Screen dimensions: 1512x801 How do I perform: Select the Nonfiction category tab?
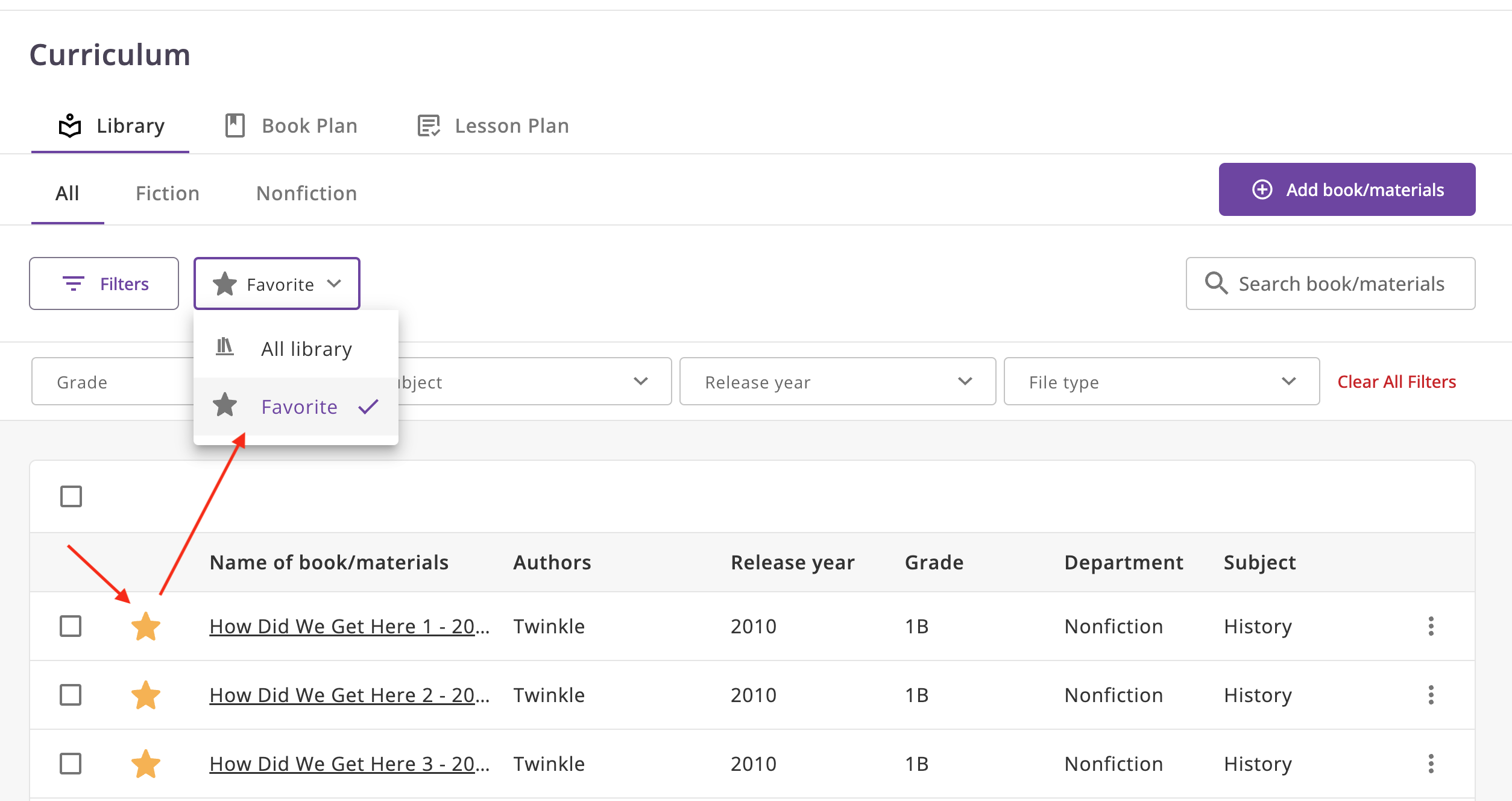pyautogui.click(x=306, y=193)
